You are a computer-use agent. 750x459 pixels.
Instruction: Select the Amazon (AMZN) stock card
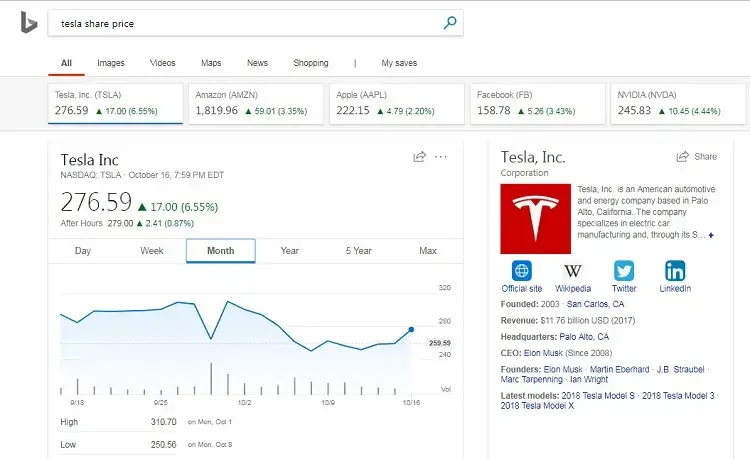(256, 104)
